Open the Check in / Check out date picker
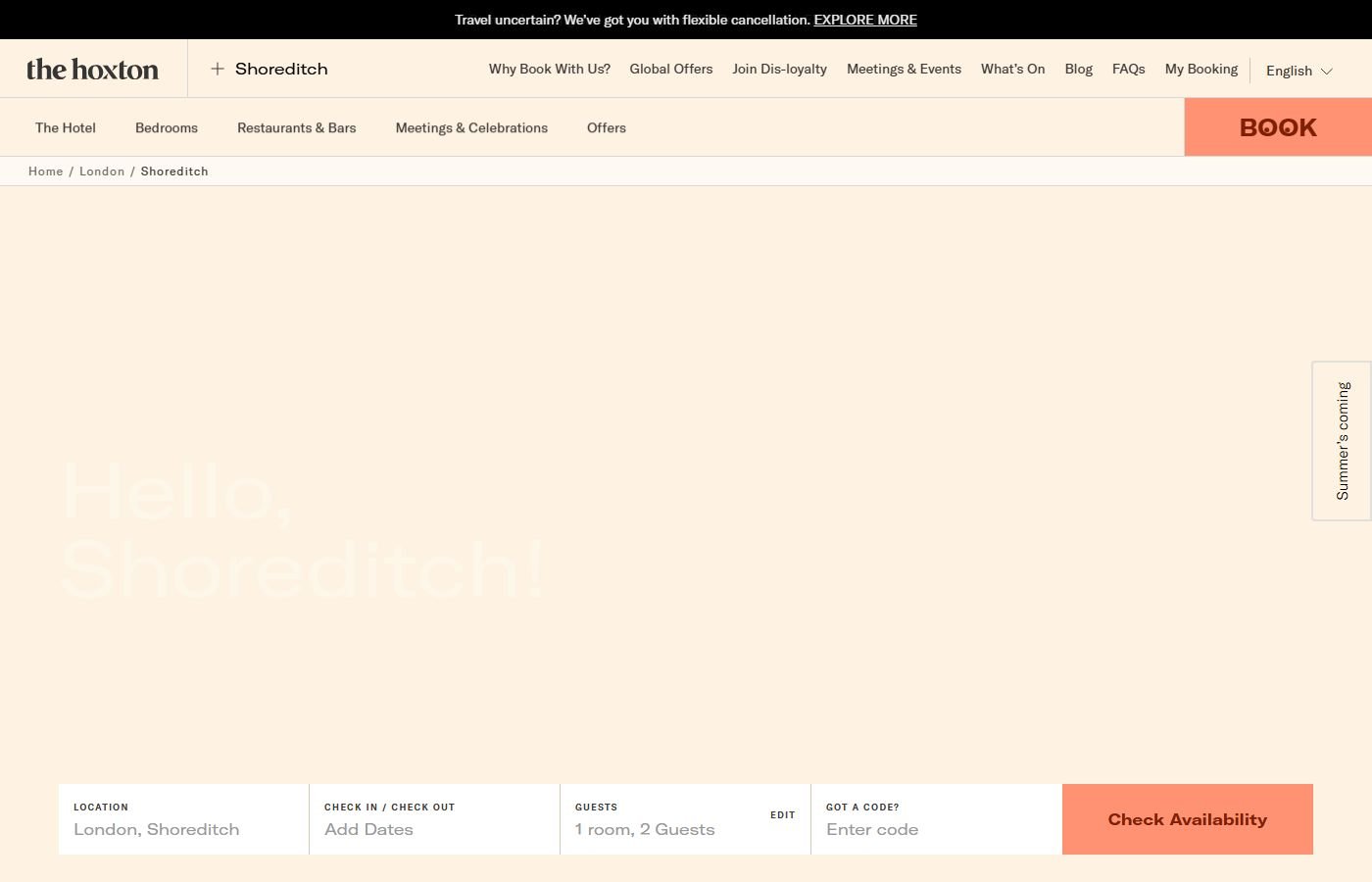 [x=435, y=819]
